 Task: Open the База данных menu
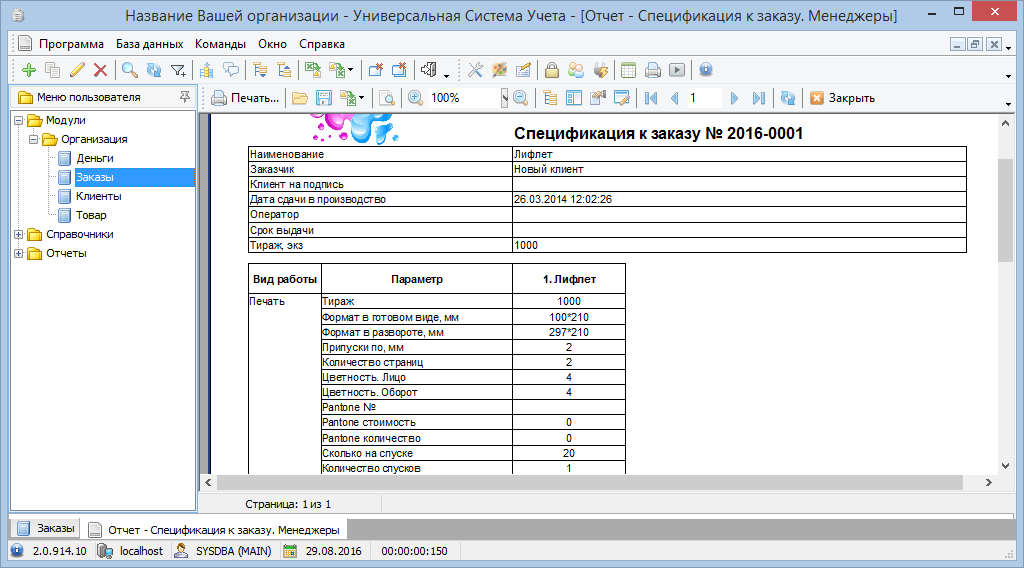(x=149, y=44)
